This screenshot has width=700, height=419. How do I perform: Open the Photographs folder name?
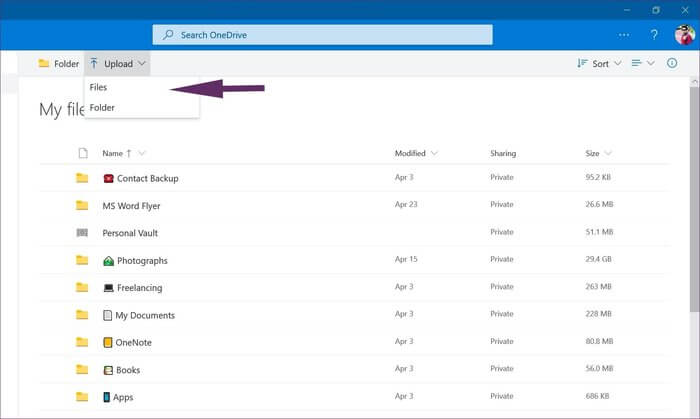tap(142, 261)
